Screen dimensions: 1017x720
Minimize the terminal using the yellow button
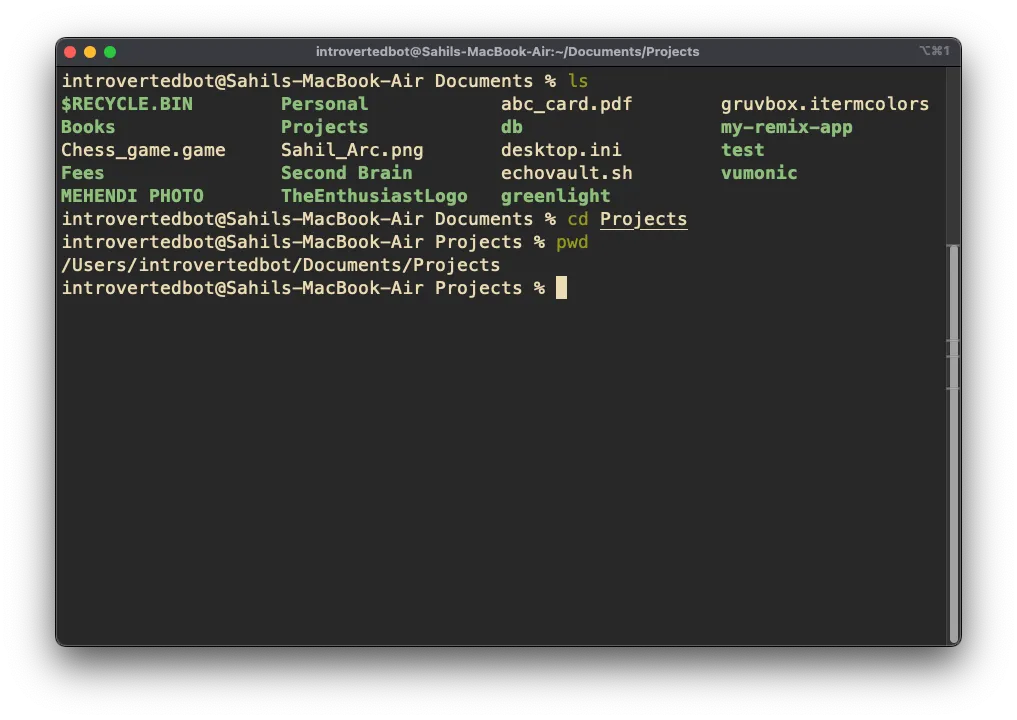90,52
